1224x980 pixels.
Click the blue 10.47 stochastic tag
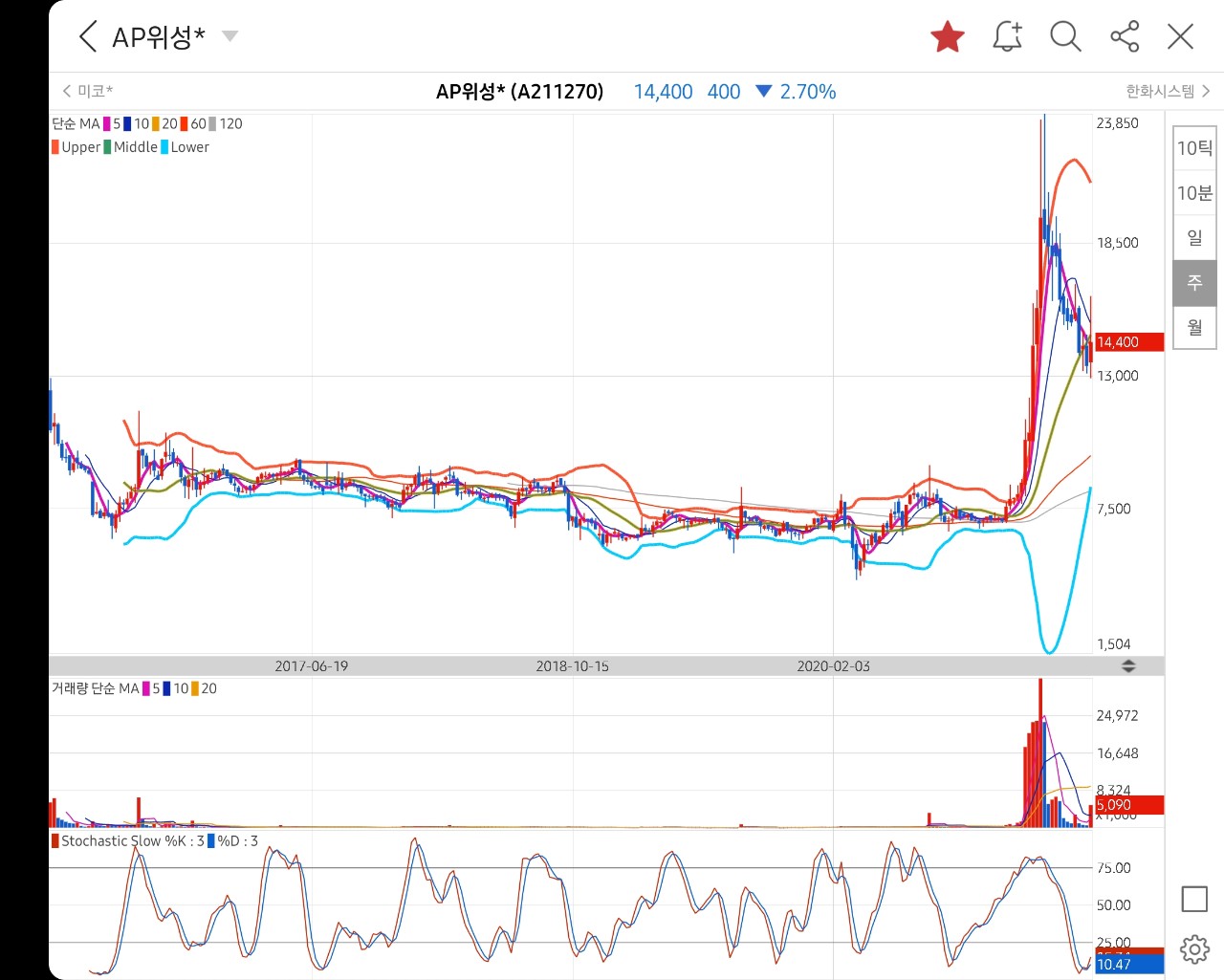pyautogui.click(x=1128, y=965)
